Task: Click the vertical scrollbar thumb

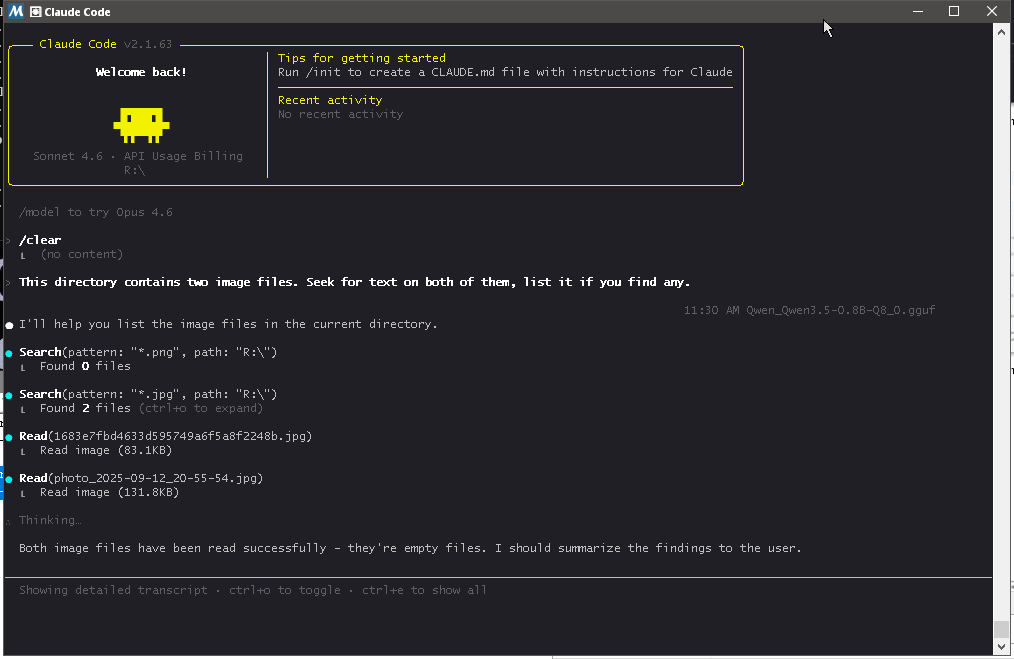Action: coord(1001,629)
